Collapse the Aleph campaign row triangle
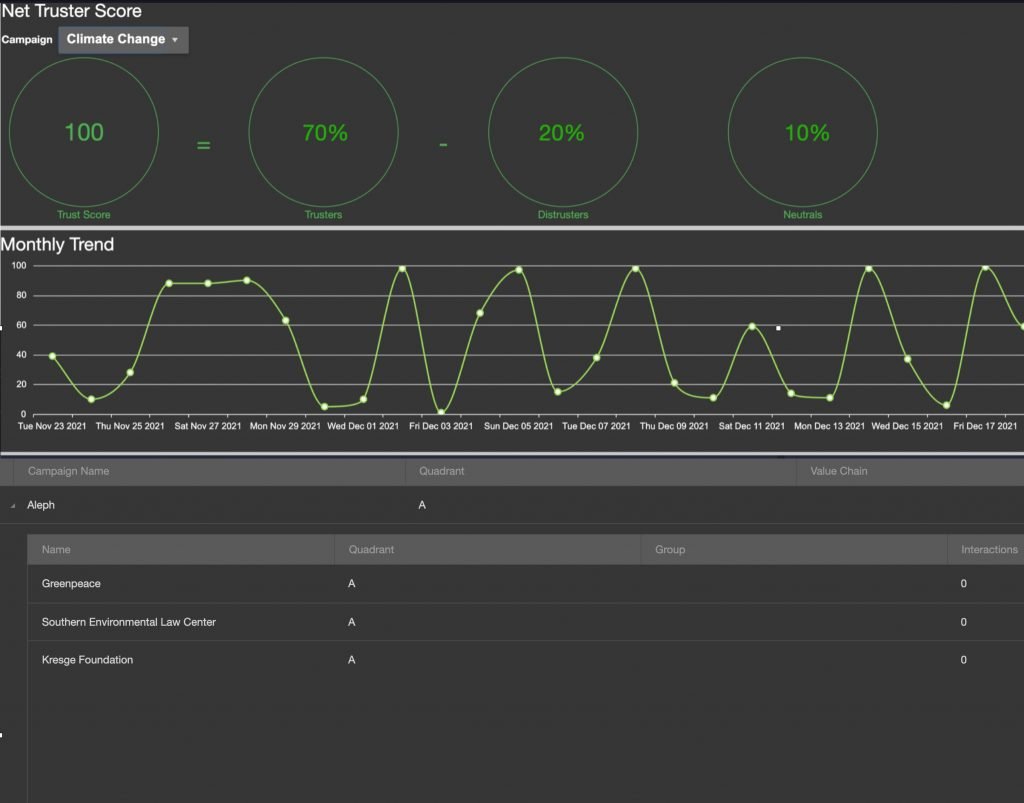Viewport: 1024px width, 803px height. [x=13, y=506]
